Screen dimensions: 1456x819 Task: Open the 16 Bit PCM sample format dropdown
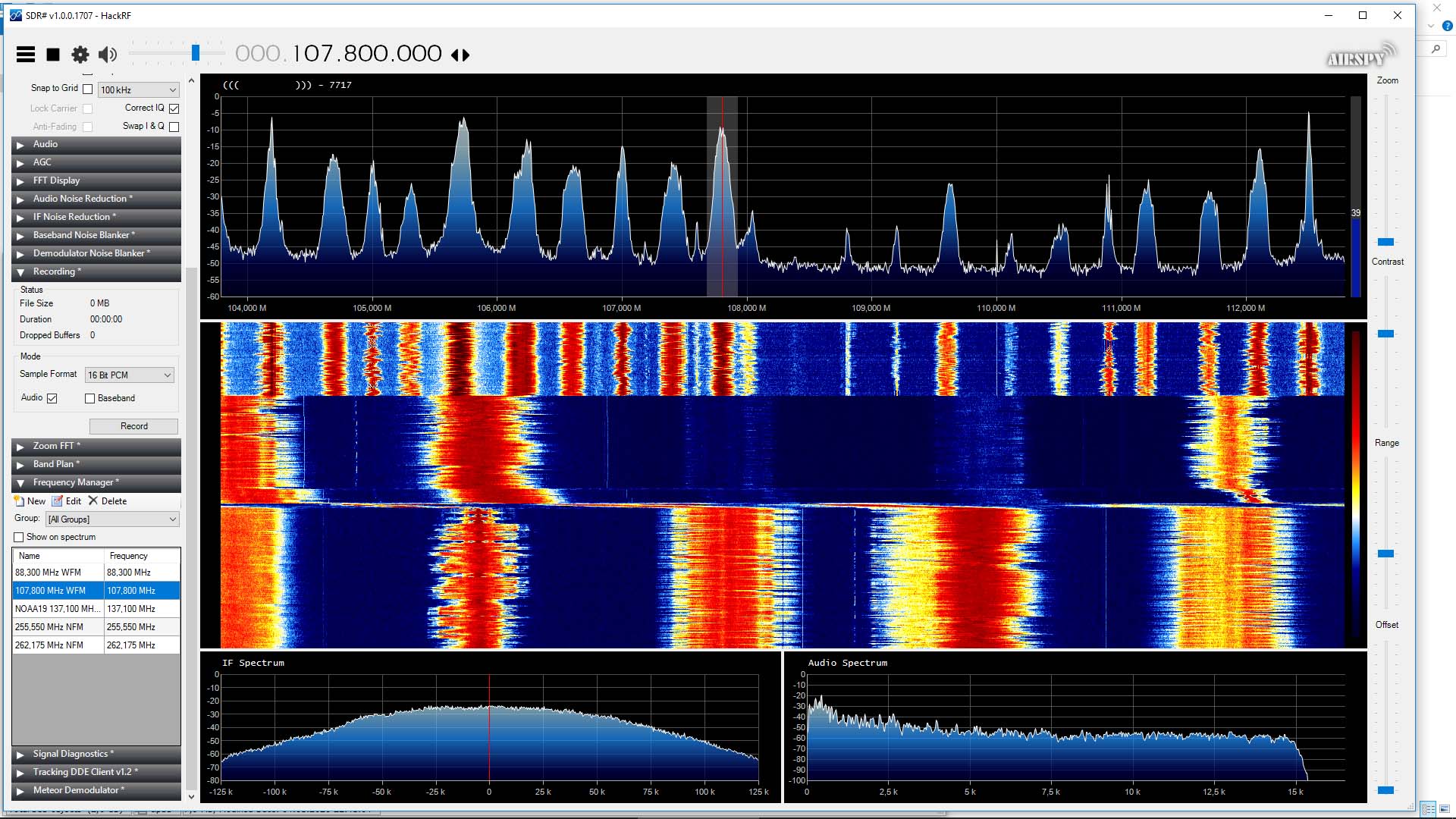[x=130, y=375]
